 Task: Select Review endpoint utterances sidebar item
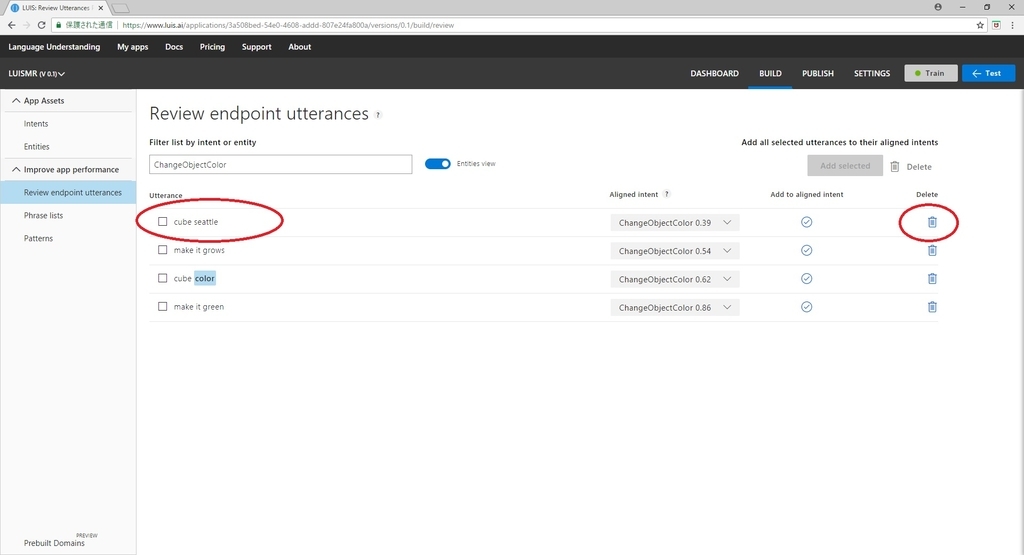pos(68,193)
